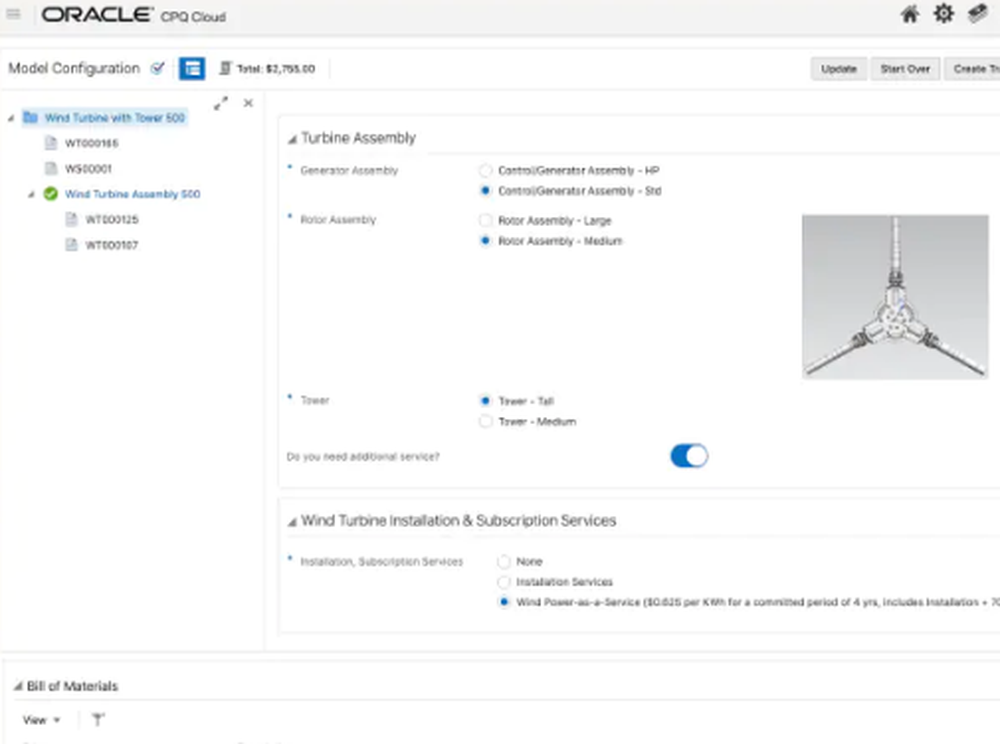Select WT000185 tree item
The width and height of the screenshot is (1000, 744).
92,143
